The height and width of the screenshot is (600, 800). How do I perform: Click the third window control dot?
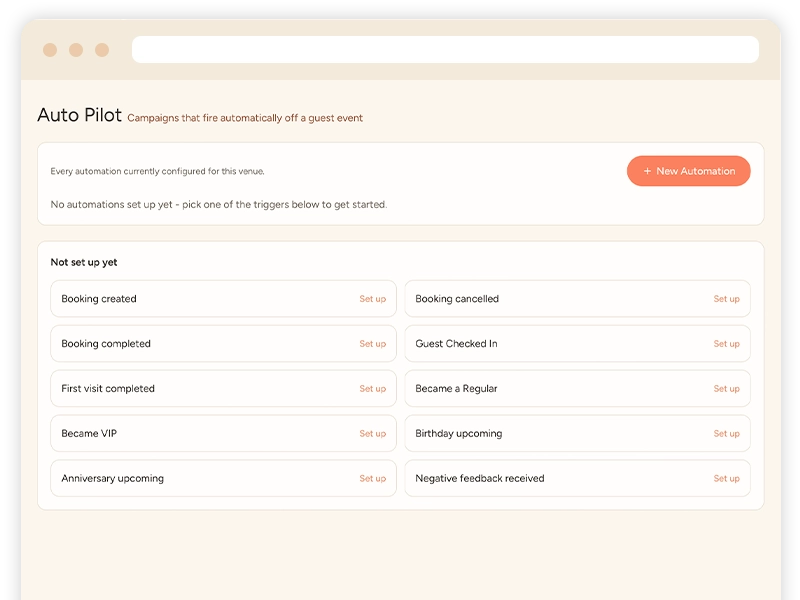click(102, 50)
